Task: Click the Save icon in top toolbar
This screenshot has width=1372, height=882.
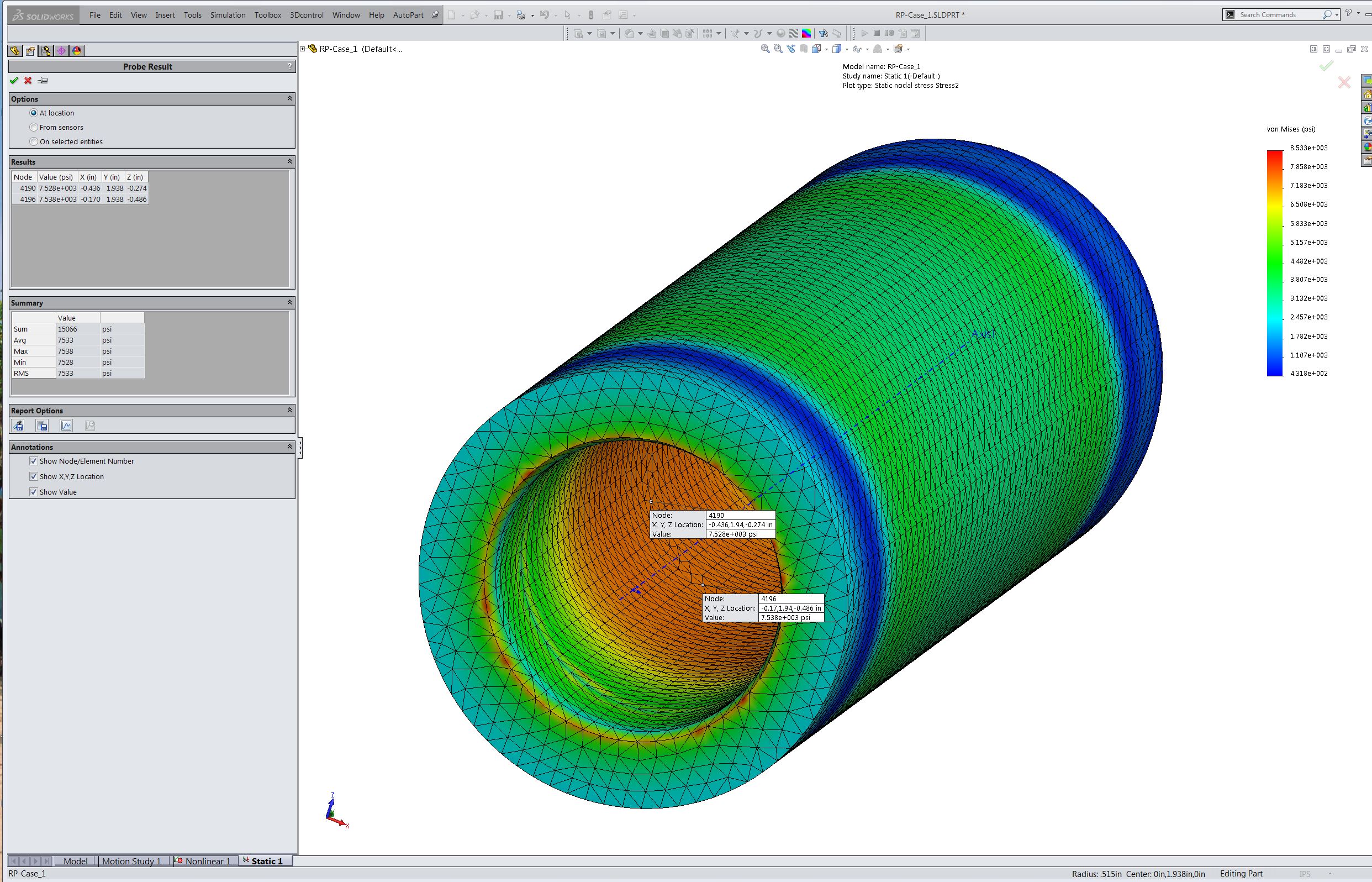Action: coord(498,15)
